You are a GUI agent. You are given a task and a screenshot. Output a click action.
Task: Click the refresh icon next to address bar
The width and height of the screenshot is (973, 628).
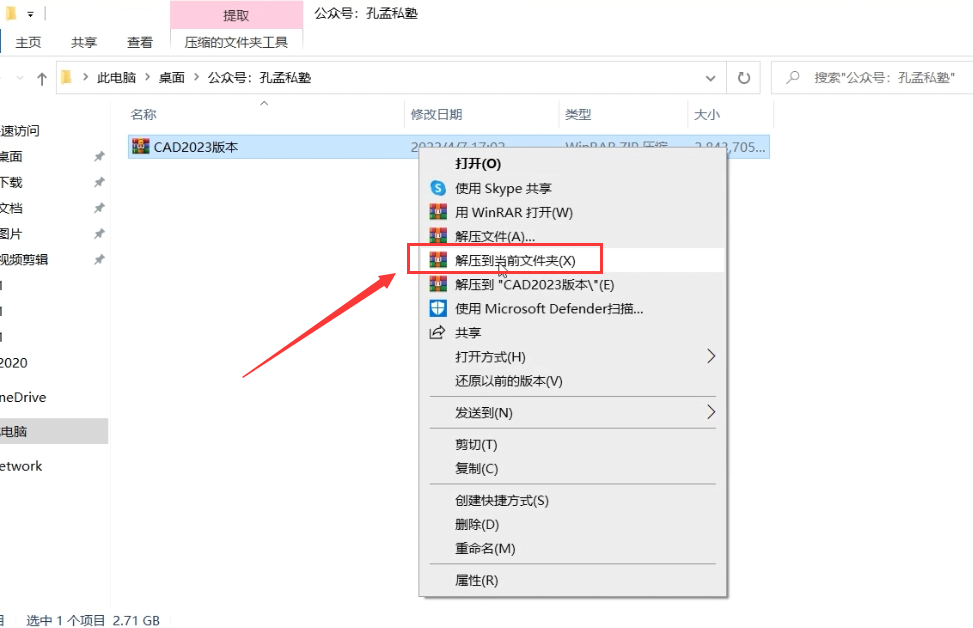pyautogui.click(x=743, y=78)
